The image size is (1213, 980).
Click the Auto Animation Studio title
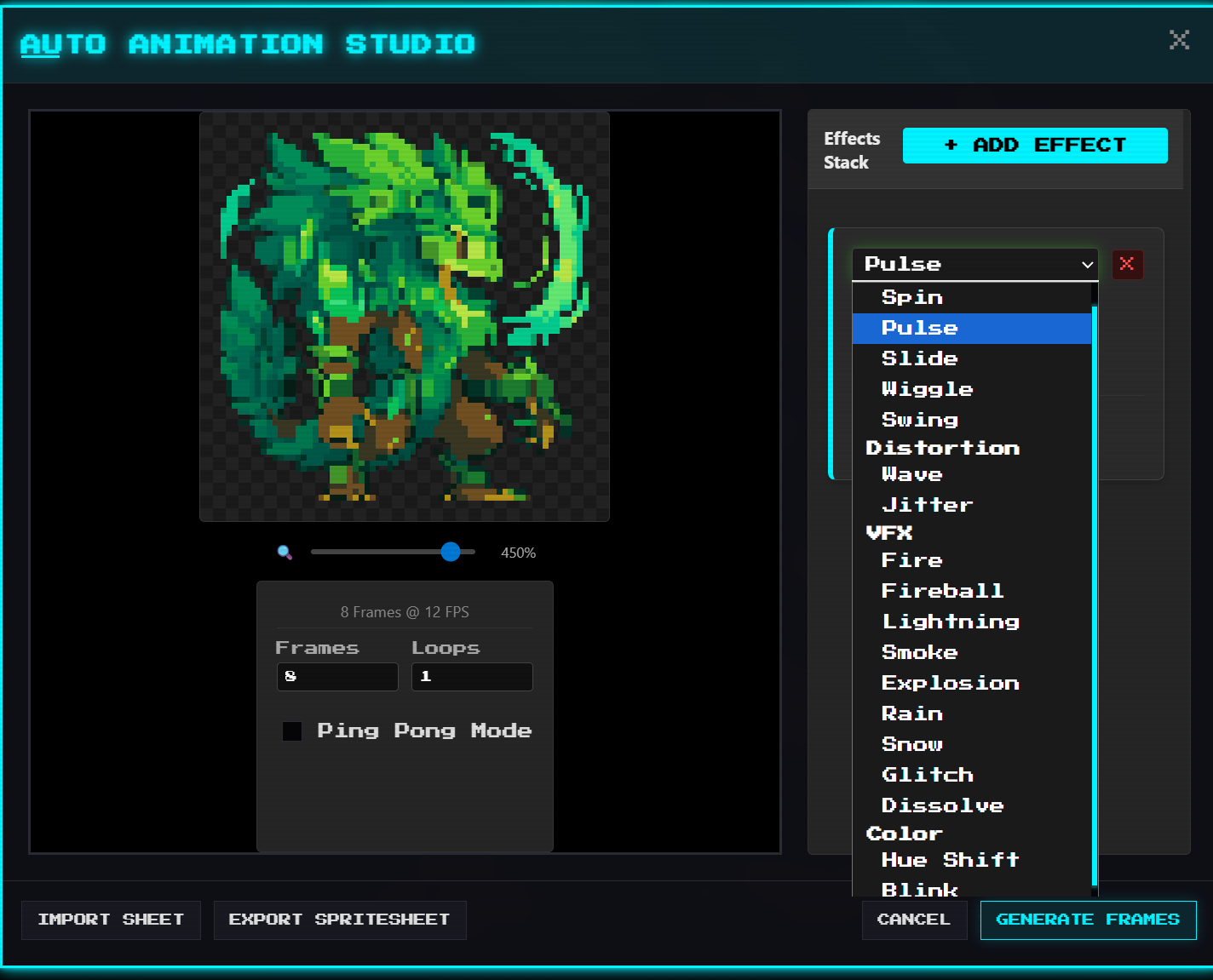(248, 44)
